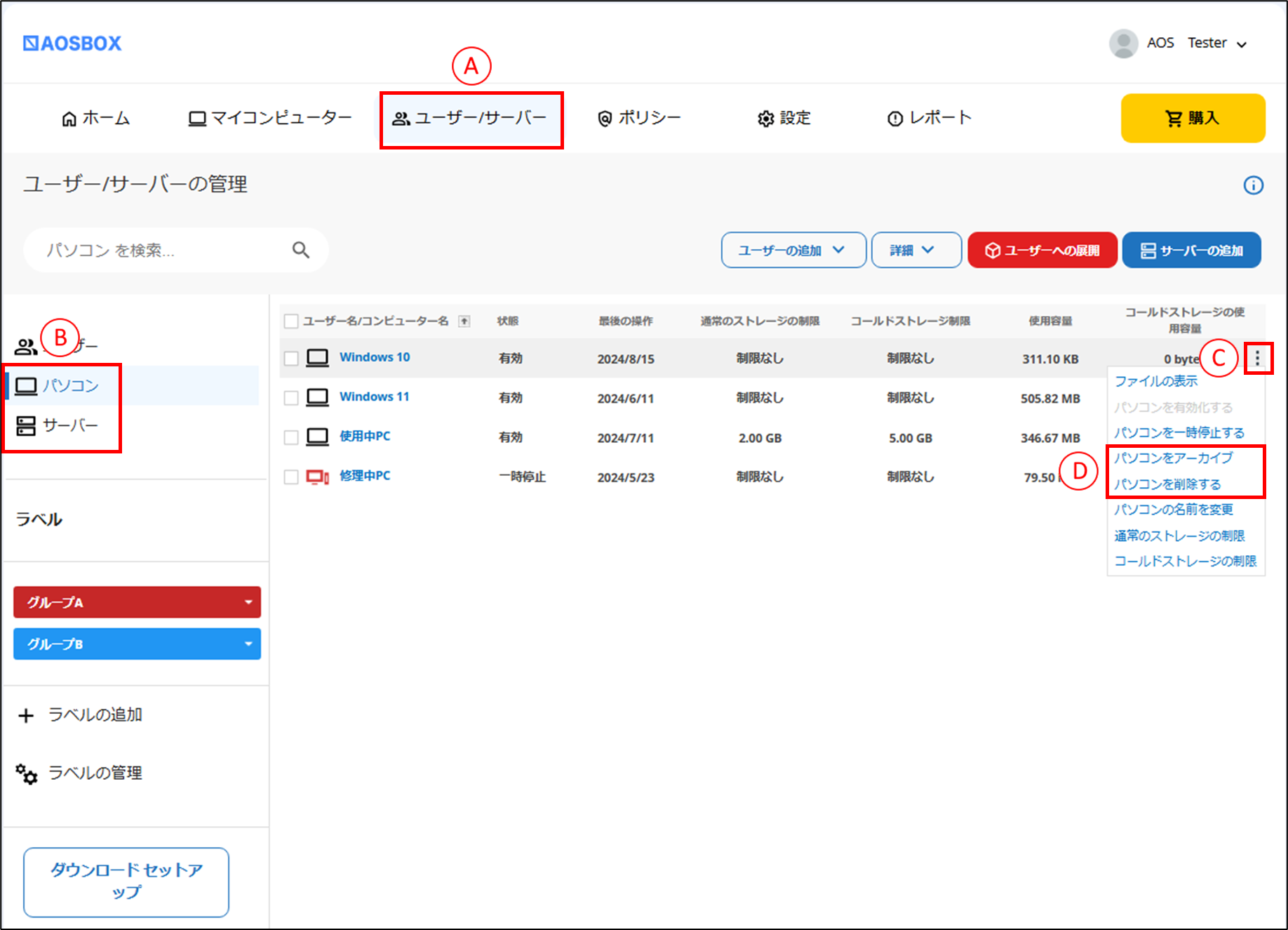Switch to the ポリシー tab

coord(639,118)
